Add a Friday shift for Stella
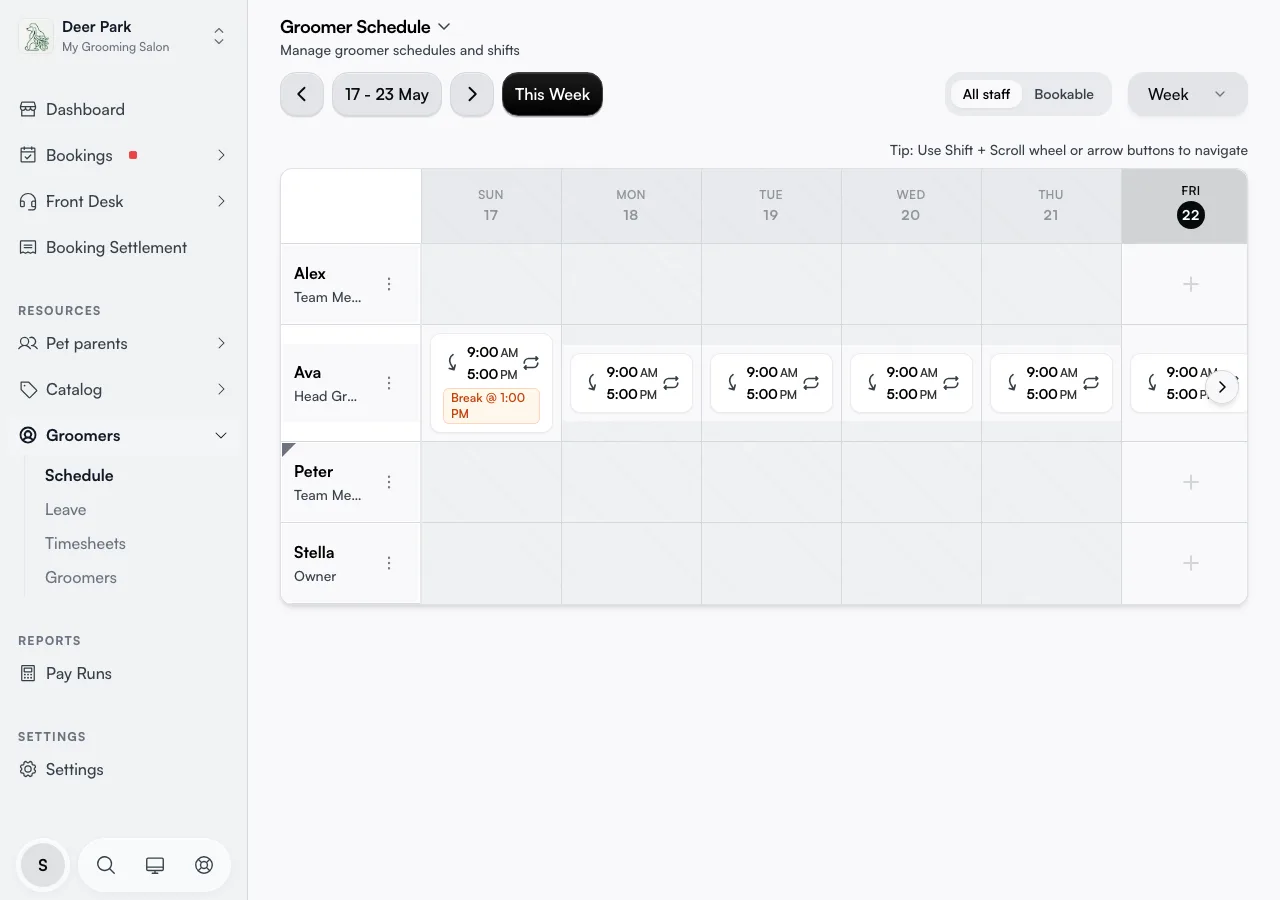 click(1190, 564)
